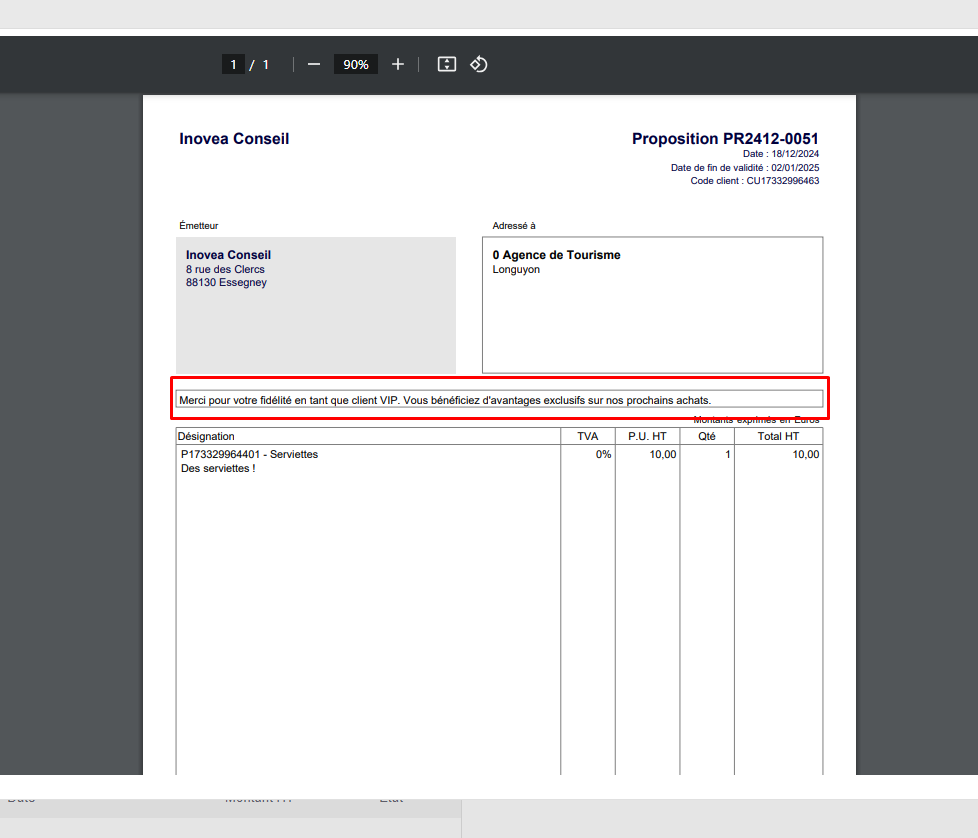Click the Inovea Conseil header at top left
The image size is (978, 838).
(235, 138)
